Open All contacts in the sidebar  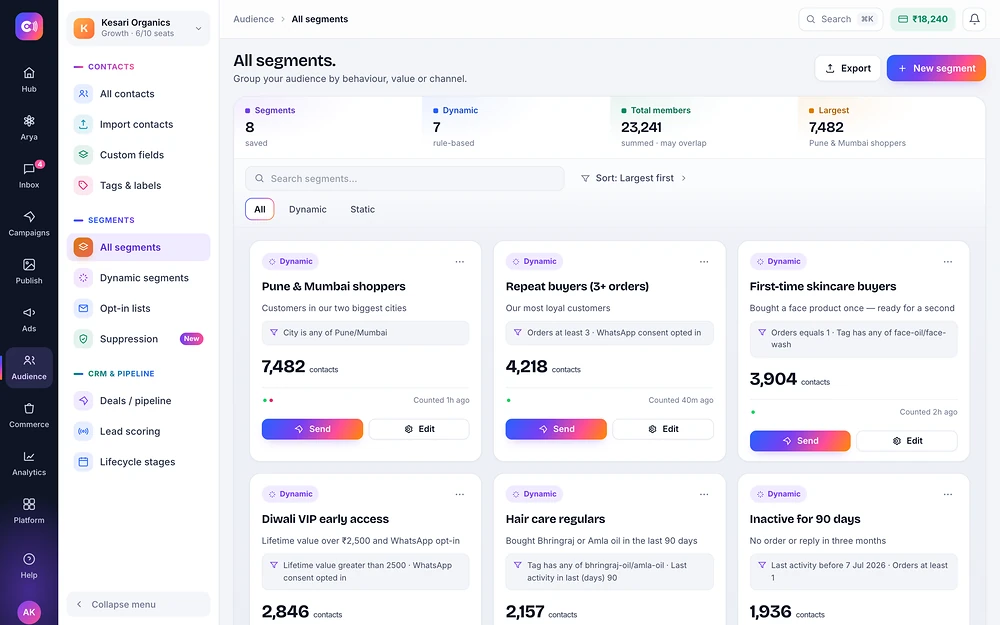click(x=138, y=94)
